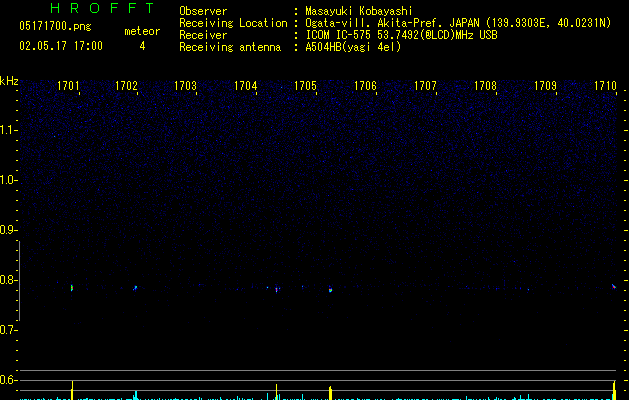Viewport: 629px width, 400px height.
Task: Click time marker 1701
Action: pyautogui.click(x=68, y=86)
